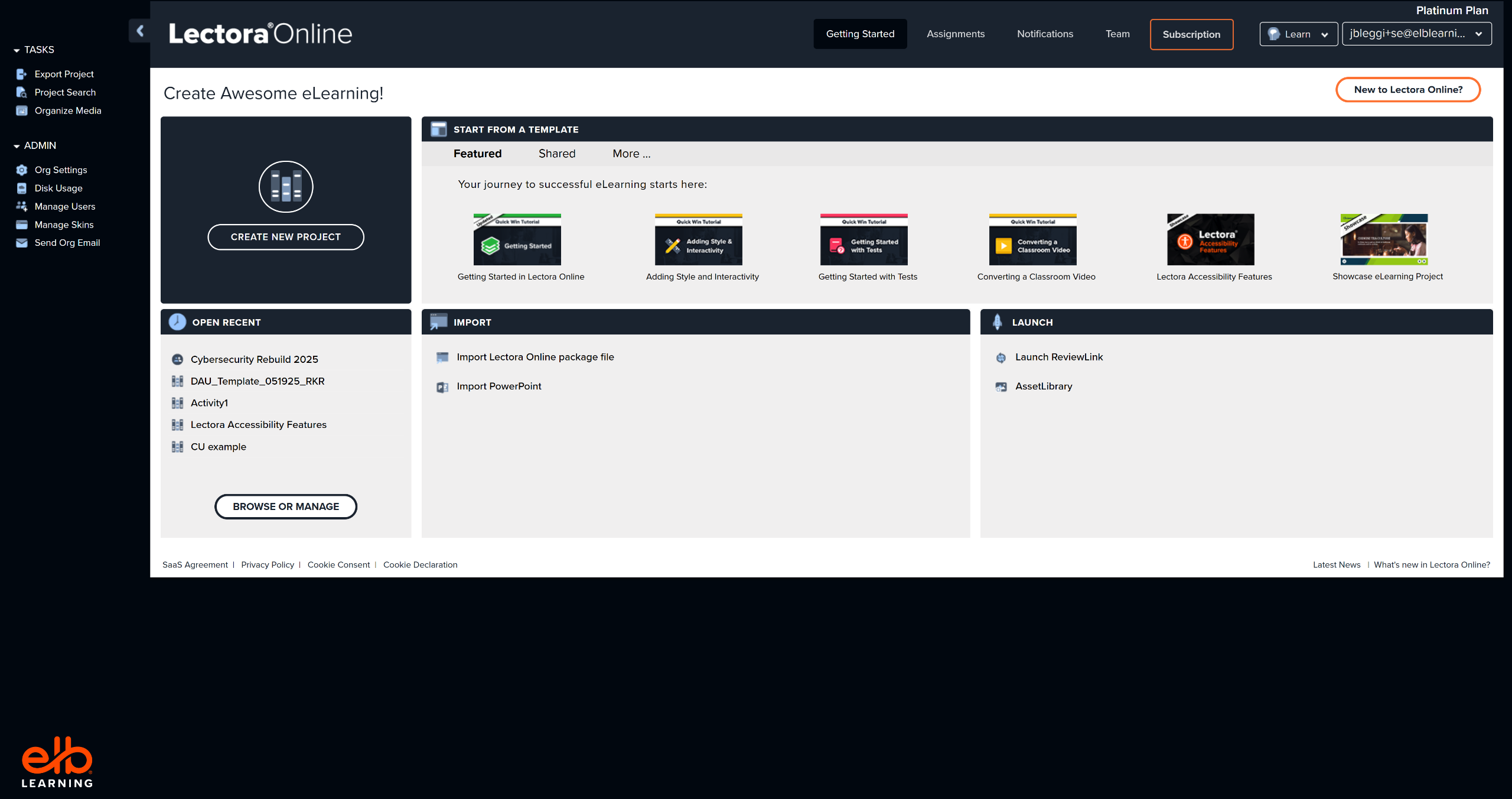Click the AssetLibrary text in Launch panel

click(1044, 386)
